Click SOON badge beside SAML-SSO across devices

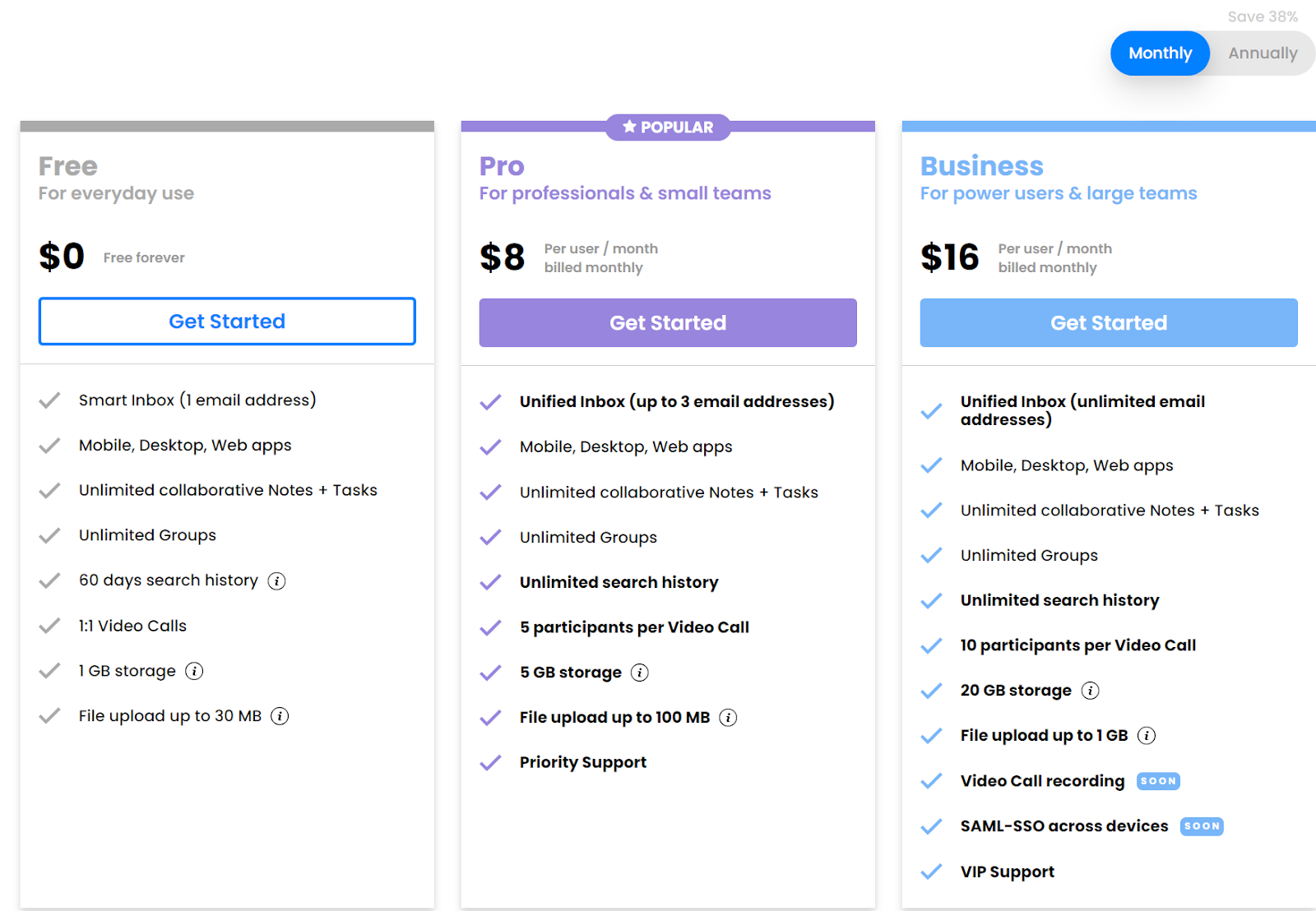coord(1202,826)
